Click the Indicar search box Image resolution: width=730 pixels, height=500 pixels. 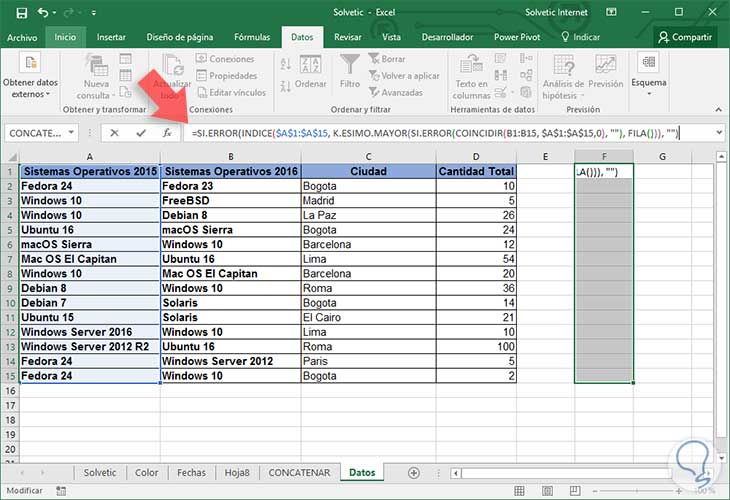point(581,37)
